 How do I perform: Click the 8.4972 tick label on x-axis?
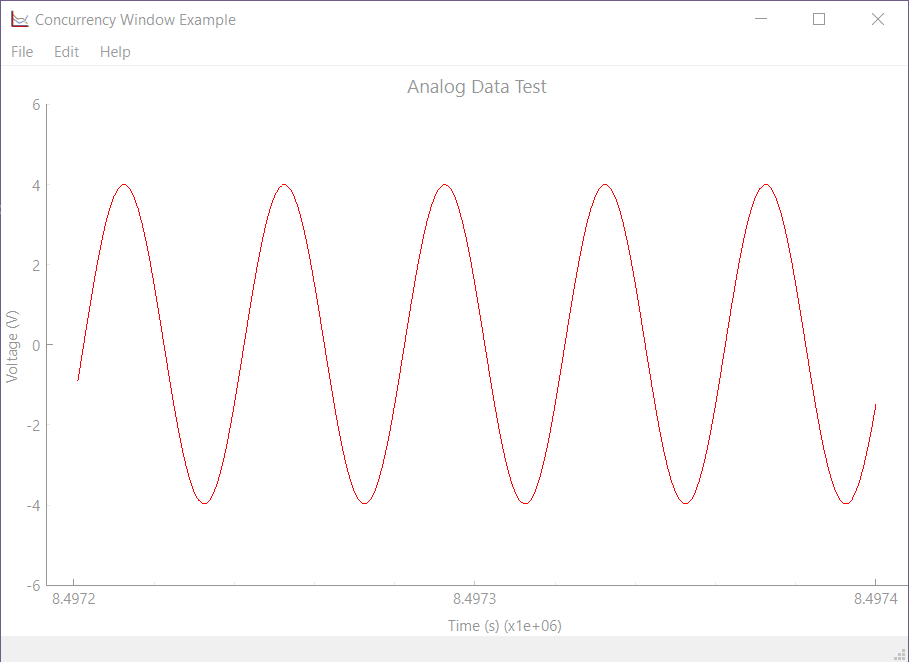click(x=74, y=600)
